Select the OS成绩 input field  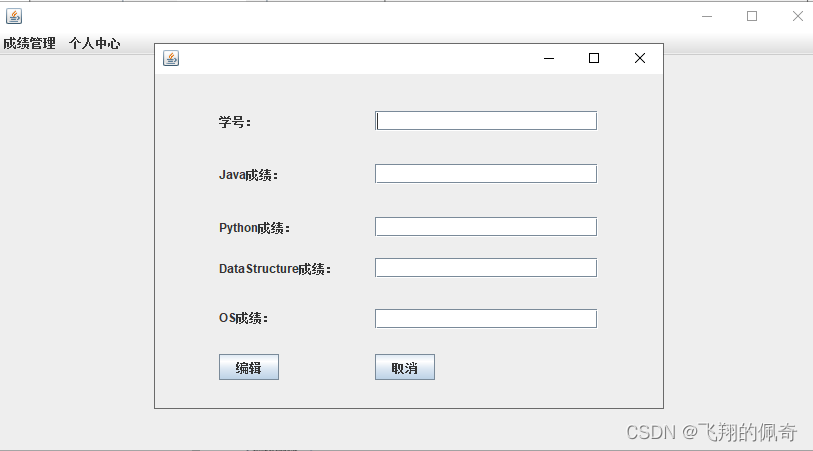click(486, 318)
